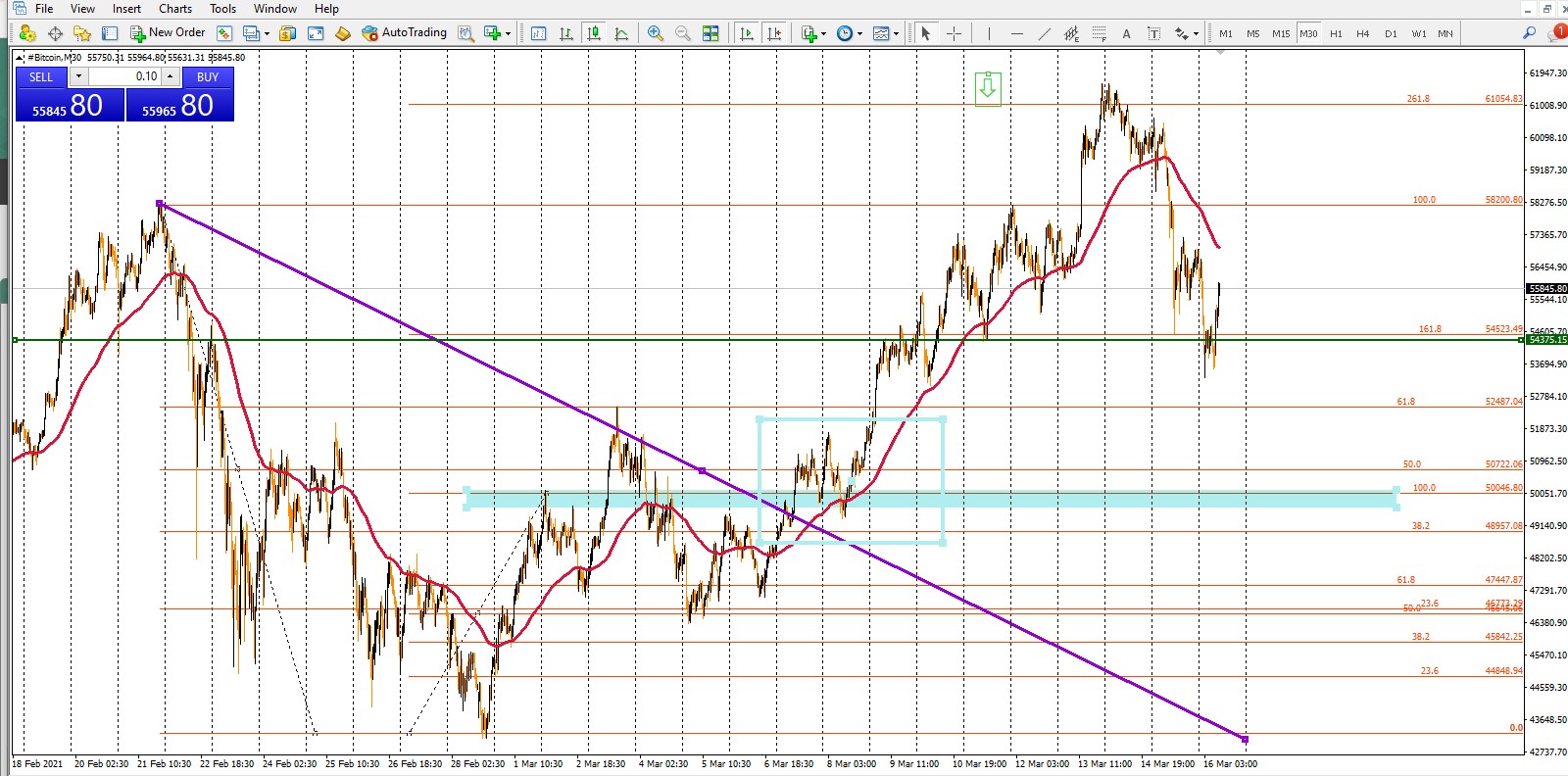Select the crosshair tool
Screen dimensions: 1568x776
click(x=954, y=33)
